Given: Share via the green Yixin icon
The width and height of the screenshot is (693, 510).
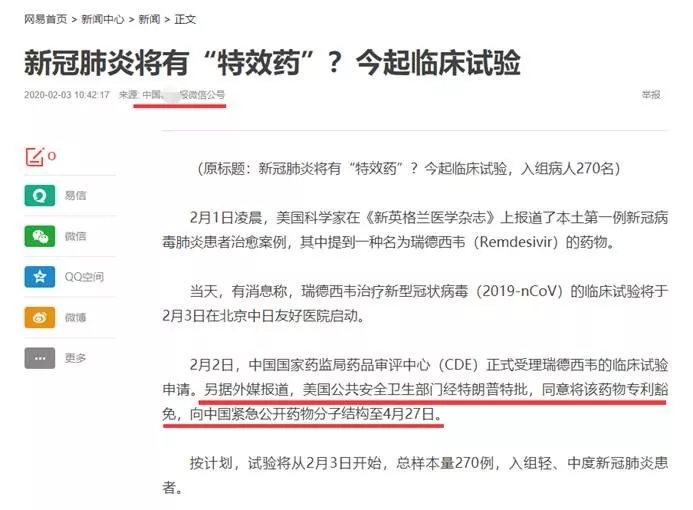Looking at the screenshot, I should pyautogui.click(x=40, y=195).
